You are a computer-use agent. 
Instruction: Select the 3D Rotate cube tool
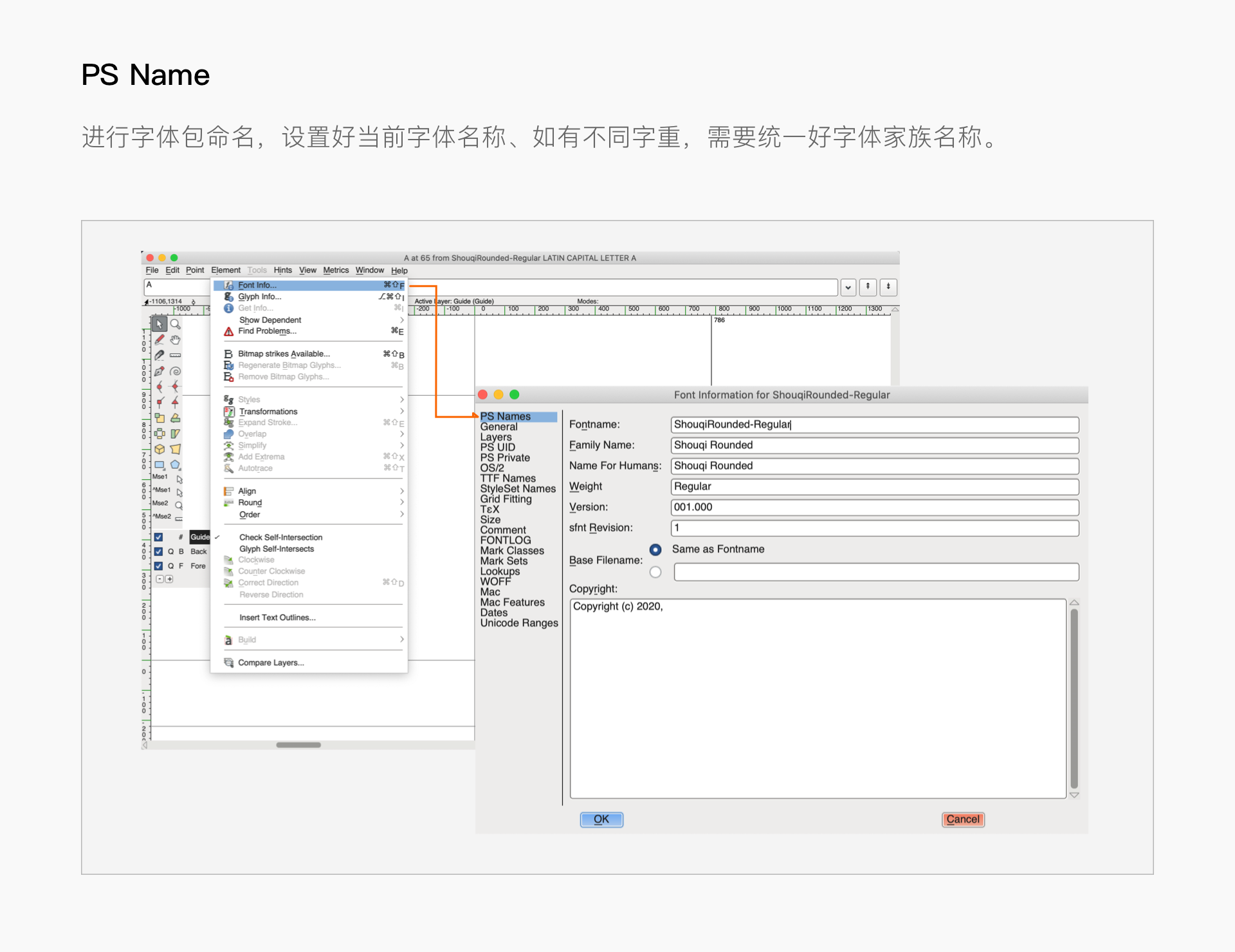159,449
